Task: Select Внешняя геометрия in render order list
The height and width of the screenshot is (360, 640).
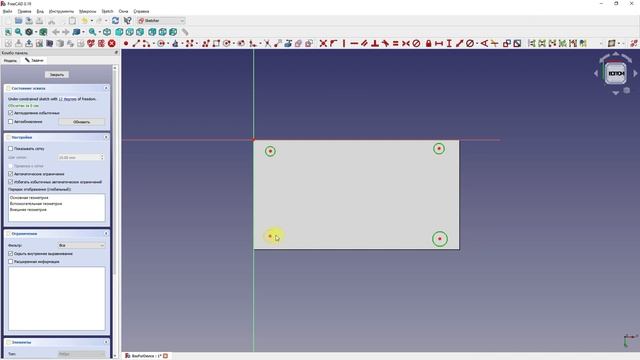Action: pyautogui.click(x=28, y=209)
